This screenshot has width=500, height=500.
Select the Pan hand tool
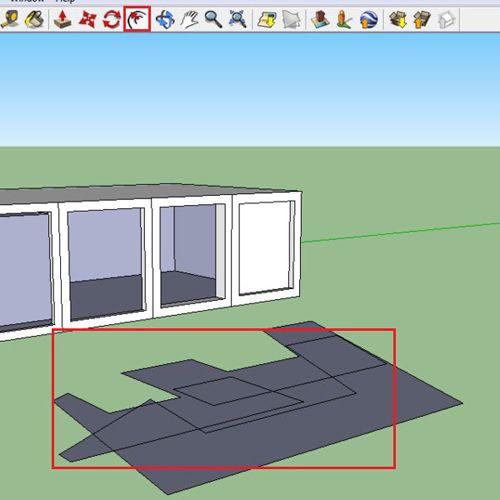click(189, 19)
